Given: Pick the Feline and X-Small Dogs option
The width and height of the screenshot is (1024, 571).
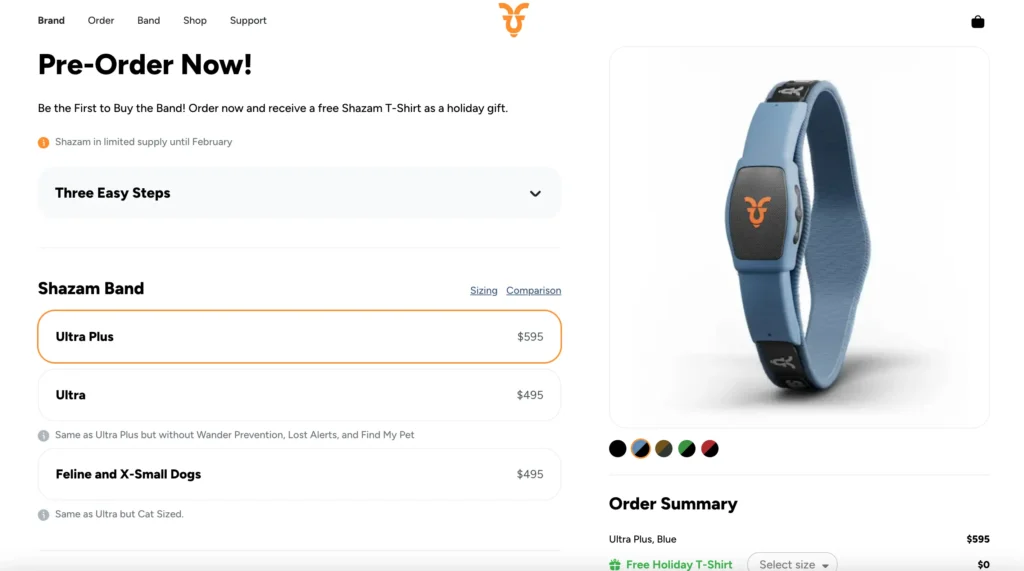Looking at the screenshot, I should coord(299,474).
